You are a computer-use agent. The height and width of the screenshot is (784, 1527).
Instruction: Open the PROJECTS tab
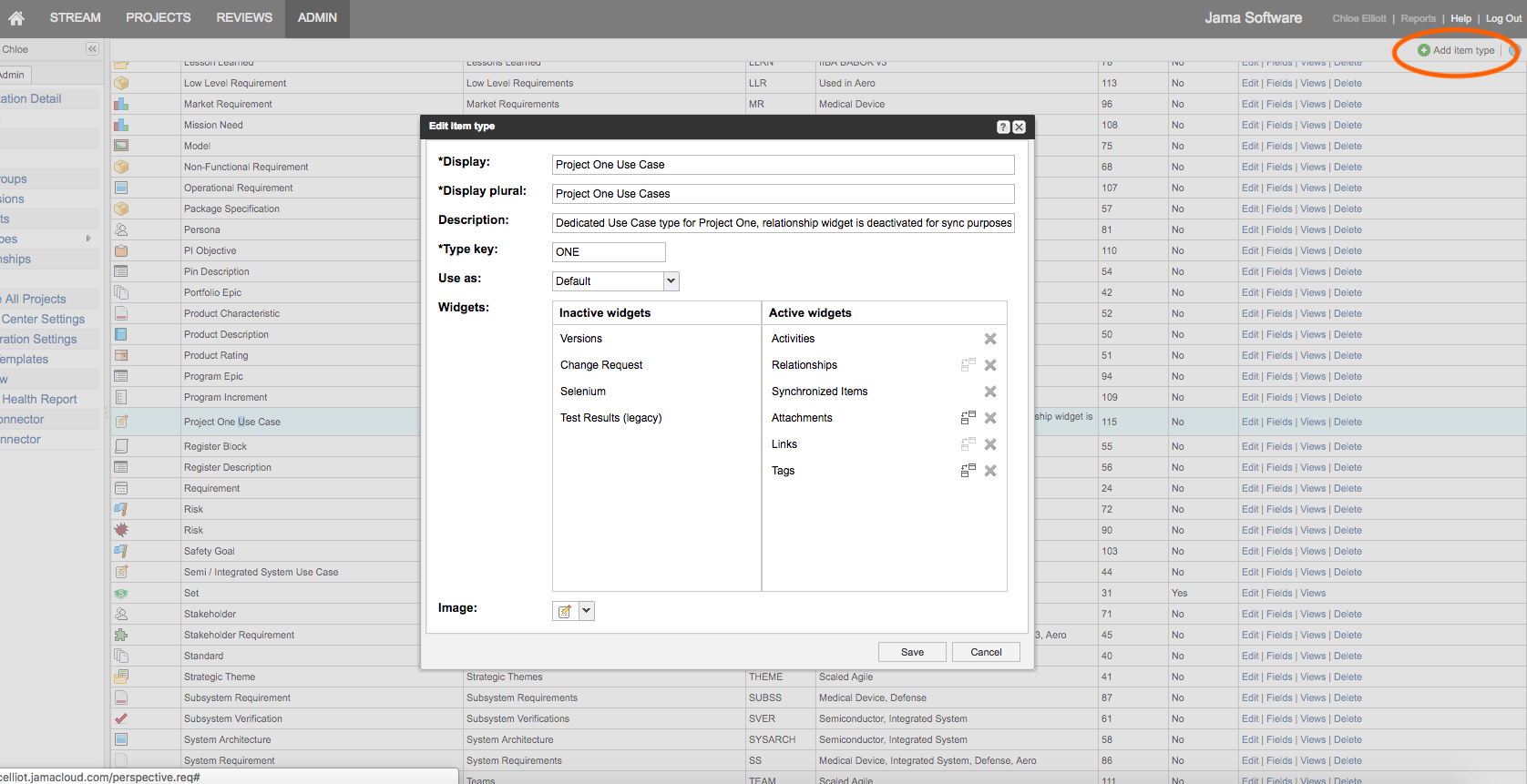159,18
